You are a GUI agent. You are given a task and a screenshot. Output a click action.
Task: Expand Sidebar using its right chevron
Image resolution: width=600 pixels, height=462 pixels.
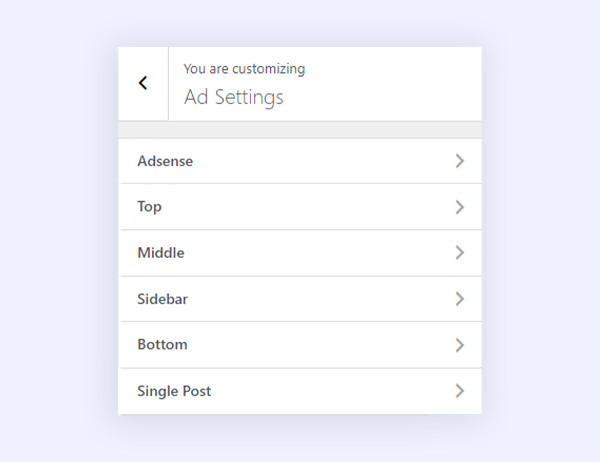coord(460,299)
